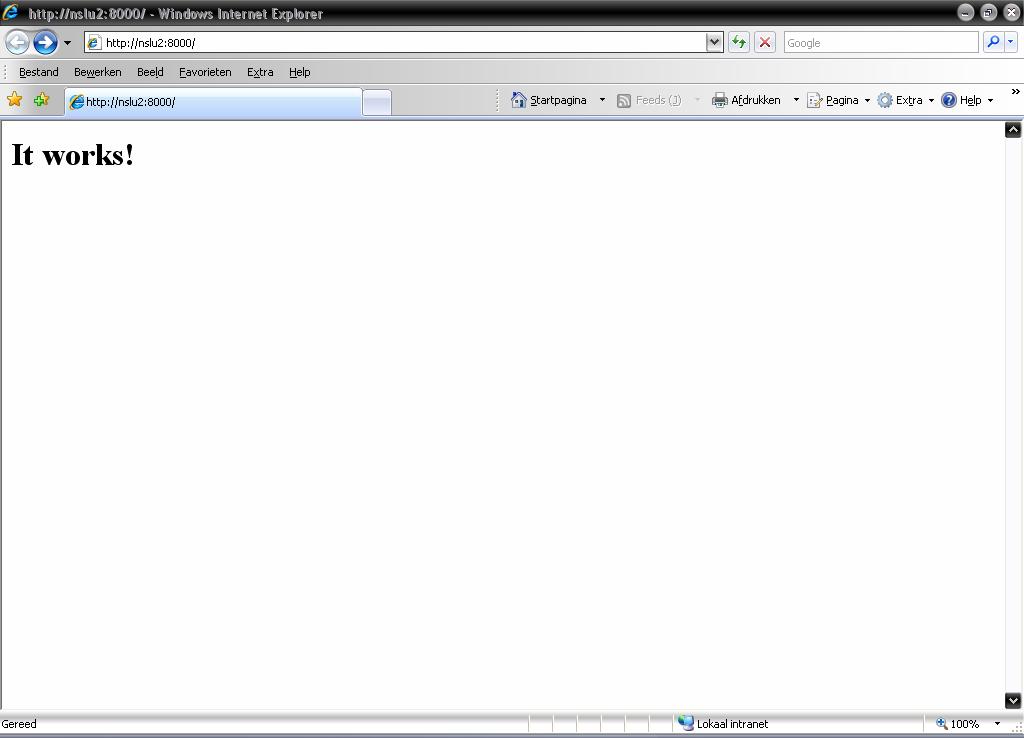This screenshot has height=738, width=1024.
Task: Open the Extra menu in menu bar
Action: [260, 72]
